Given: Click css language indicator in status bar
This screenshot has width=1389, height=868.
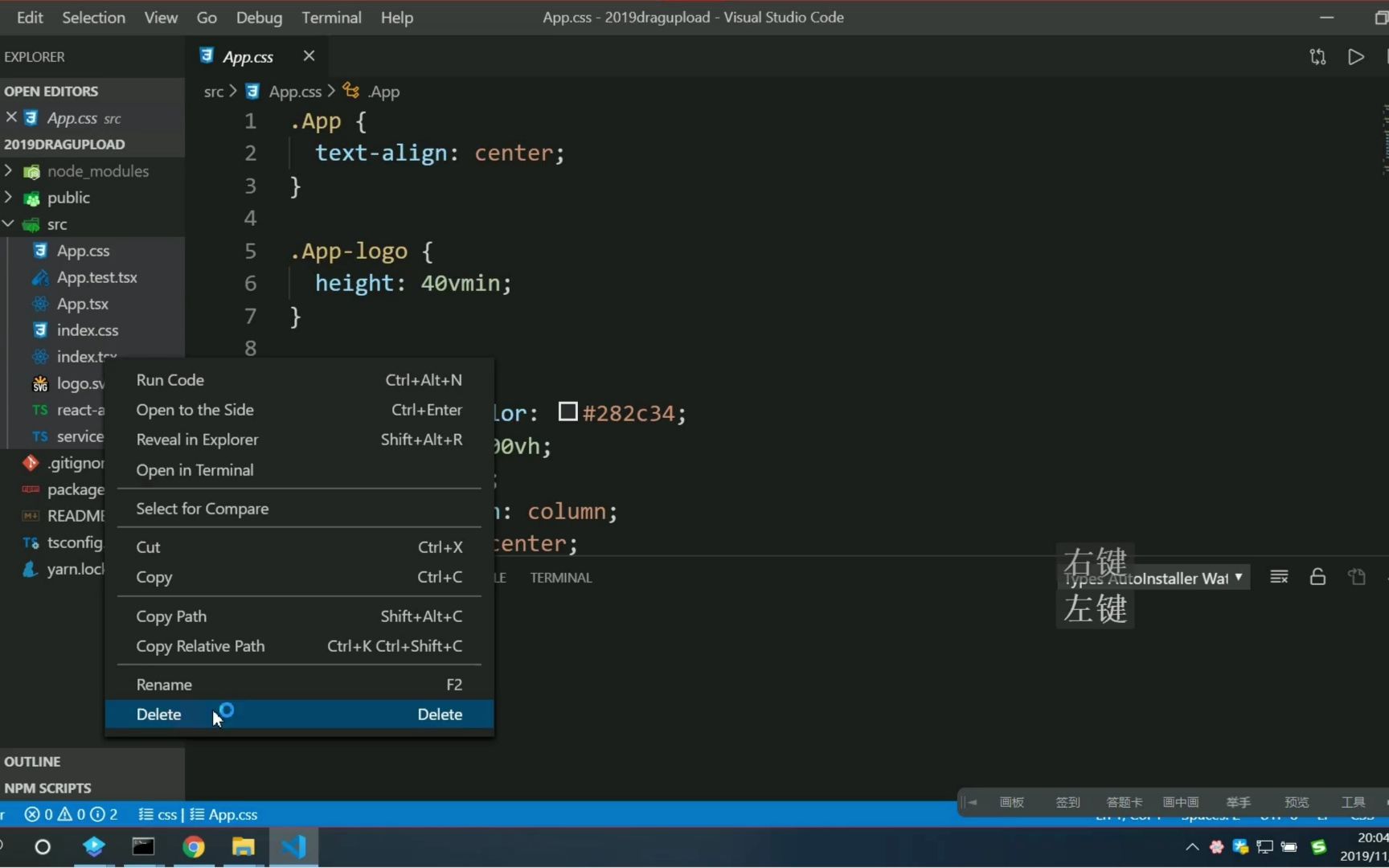Looking at the screenshot, I should tap(158, 814).
